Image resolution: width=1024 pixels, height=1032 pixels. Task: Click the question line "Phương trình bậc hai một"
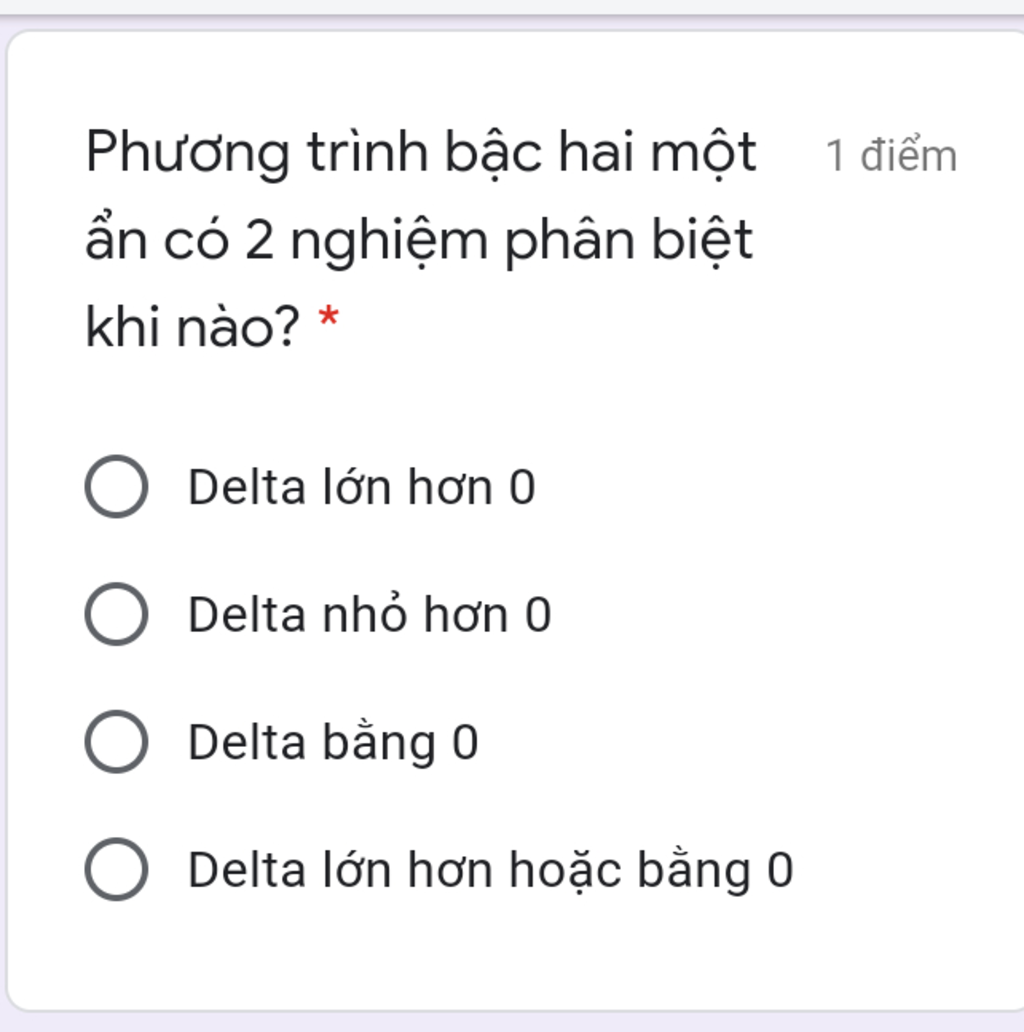tap(421, 154)
